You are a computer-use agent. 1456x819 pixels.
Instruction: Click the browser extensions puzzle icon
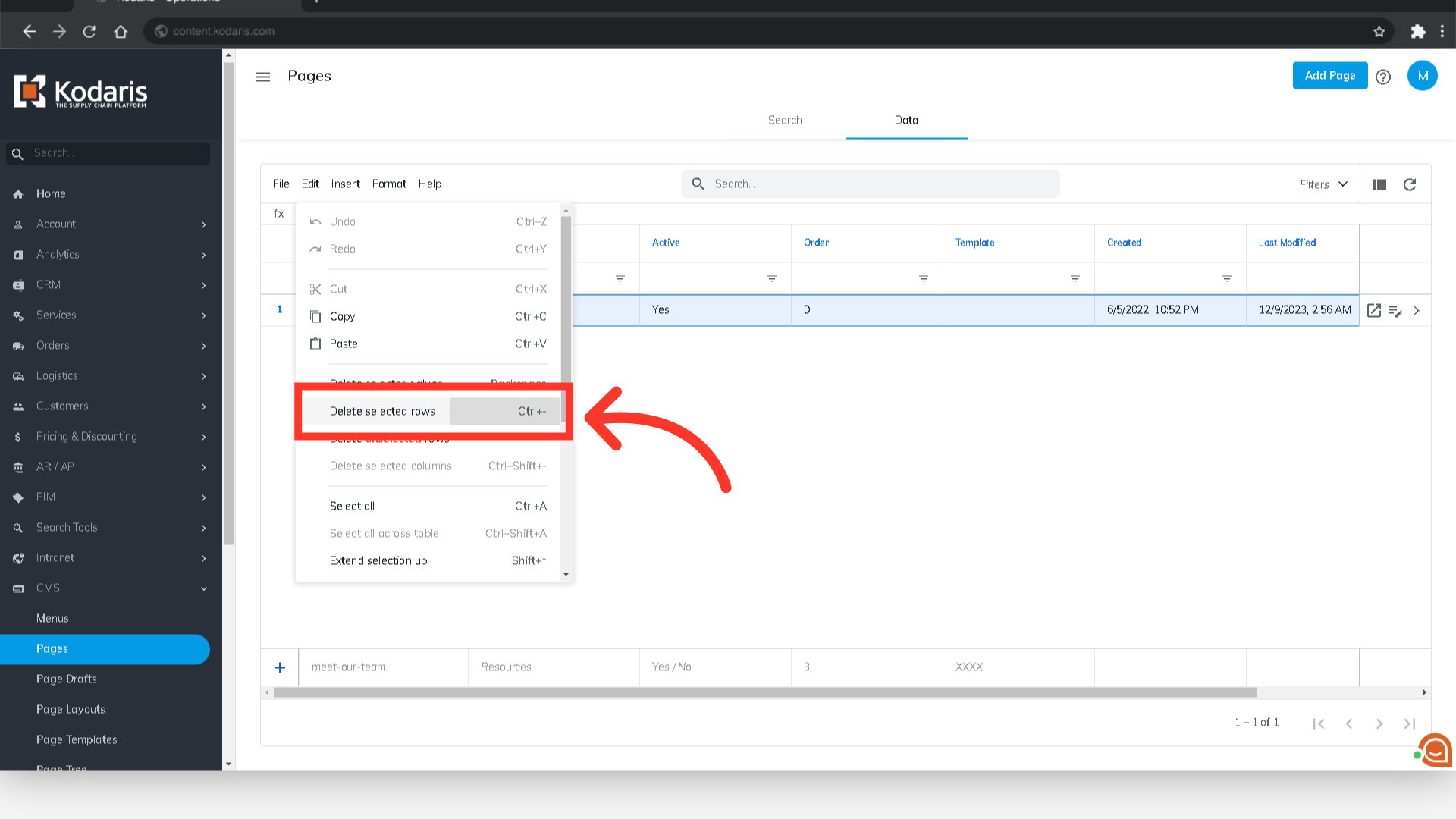pyautogui.click(x=1417, y=31)
